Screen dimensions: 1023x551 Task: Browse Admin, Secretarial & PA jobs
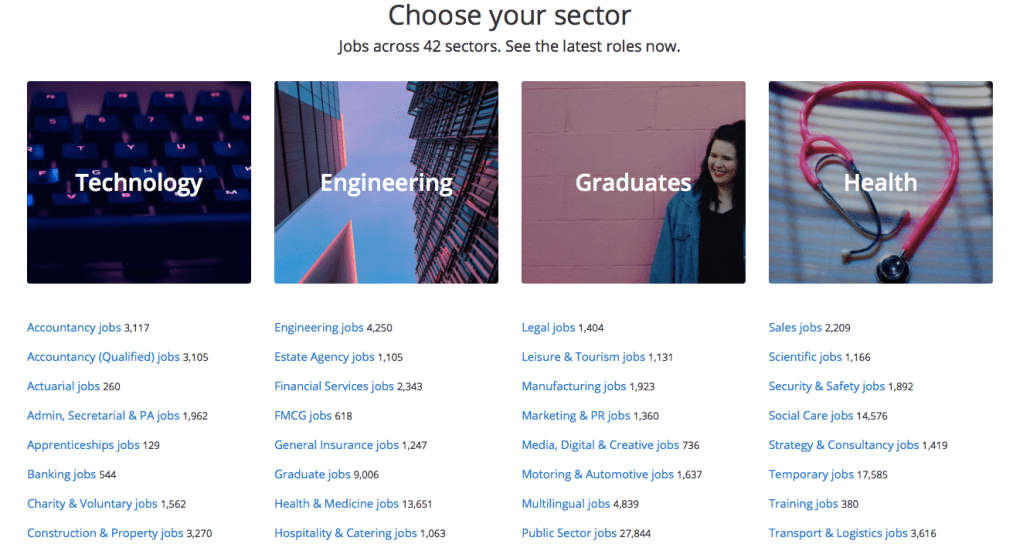click(103, 416)
